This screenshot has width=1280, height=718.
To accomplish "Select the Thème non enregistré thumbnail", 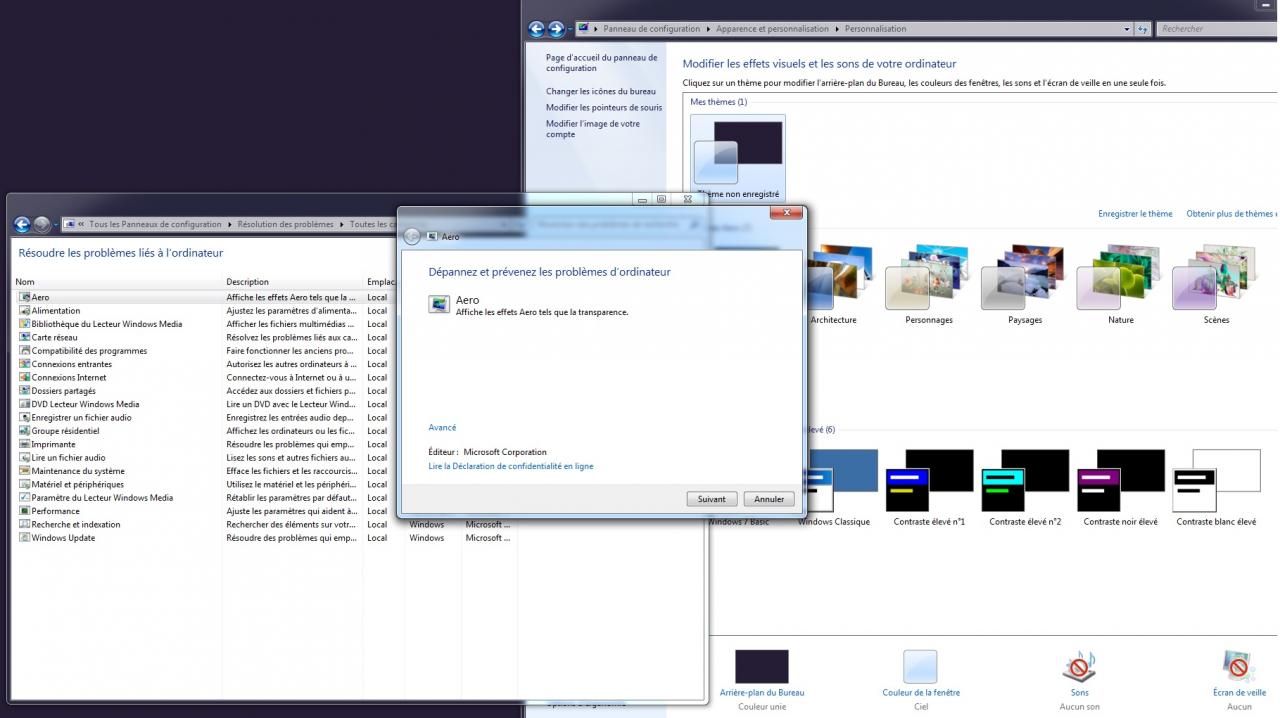I will pos(738,158).
